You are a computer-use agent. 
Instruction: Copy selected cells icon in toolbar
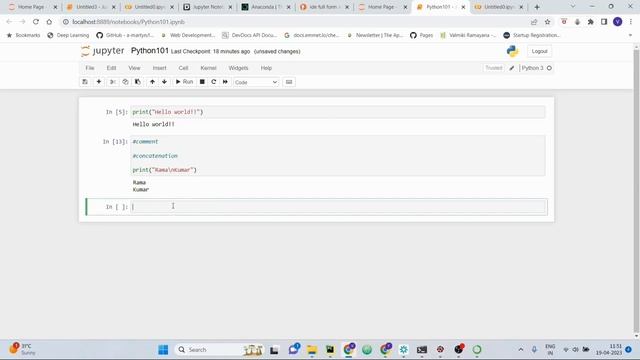click(x=125, y=82)
